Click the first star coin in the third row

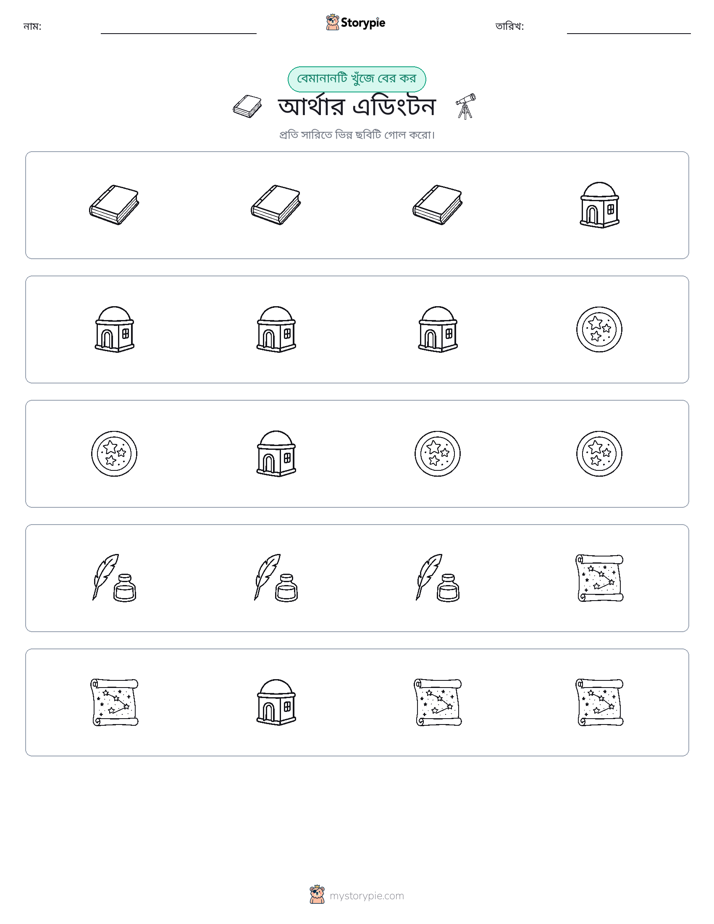[x=114, y=454]
